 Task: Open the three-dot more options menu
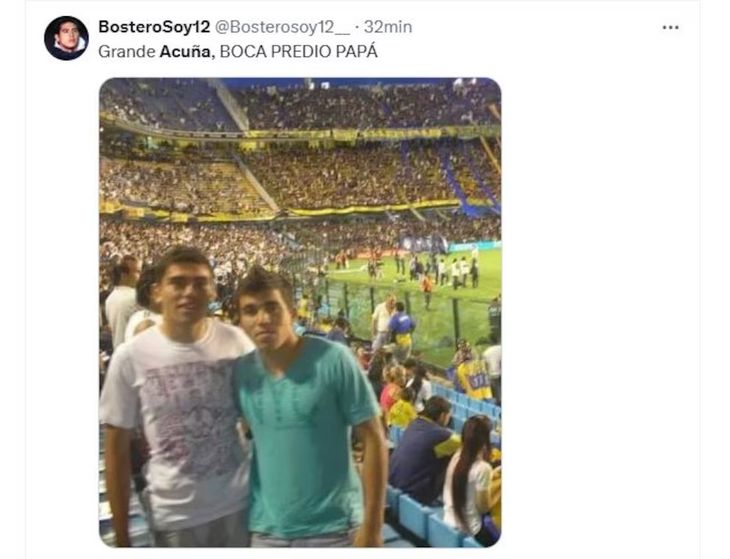(670, 28)
